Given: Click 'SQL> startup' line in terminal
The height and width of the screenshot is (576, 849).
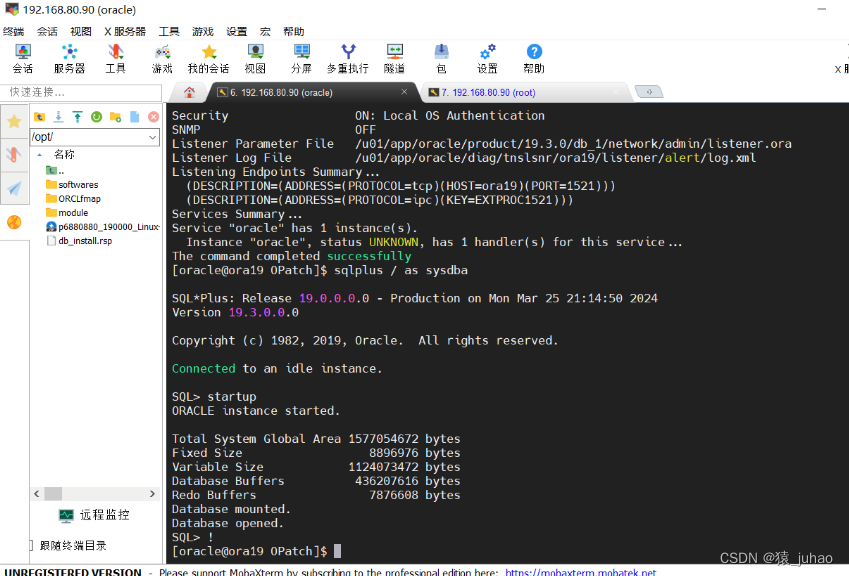Looking at the screenshot, I should tap(214, 396).
